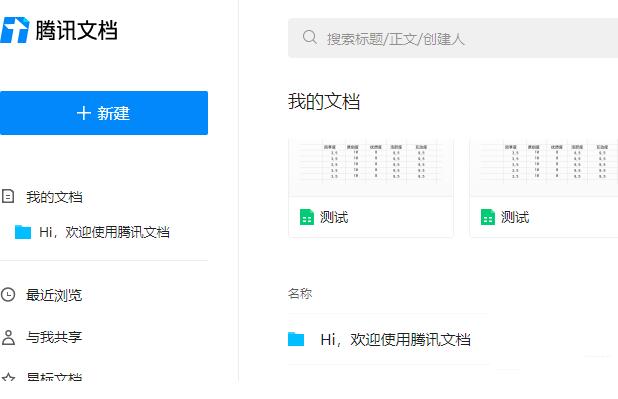This screenshot has height=399, width=618.
Task: Open sidebar folder Hi，欢迎使用腾讯文档
Action: click(x=104, y=232)
